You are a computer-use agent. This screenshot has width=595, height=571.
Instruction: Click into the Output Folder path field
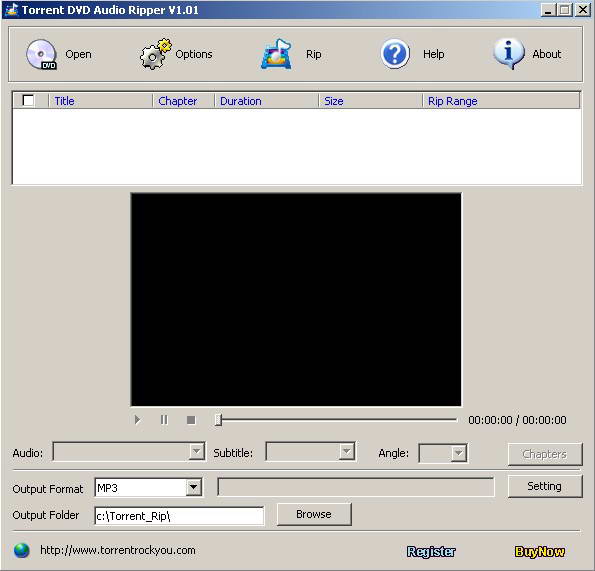(179, 516)
